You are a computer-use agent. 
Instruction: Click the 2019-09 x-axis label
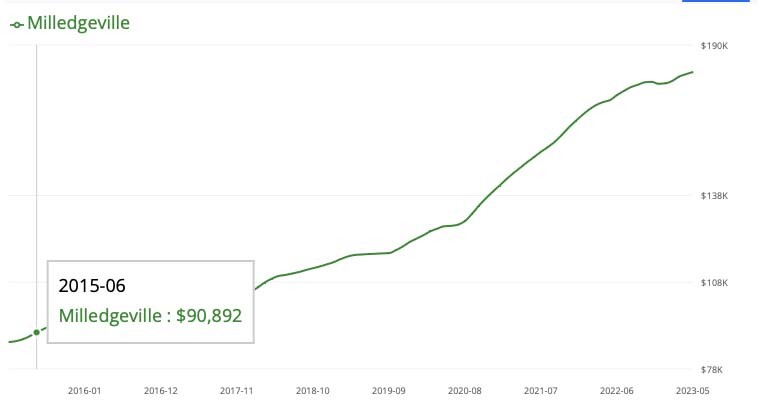(389, 391)
